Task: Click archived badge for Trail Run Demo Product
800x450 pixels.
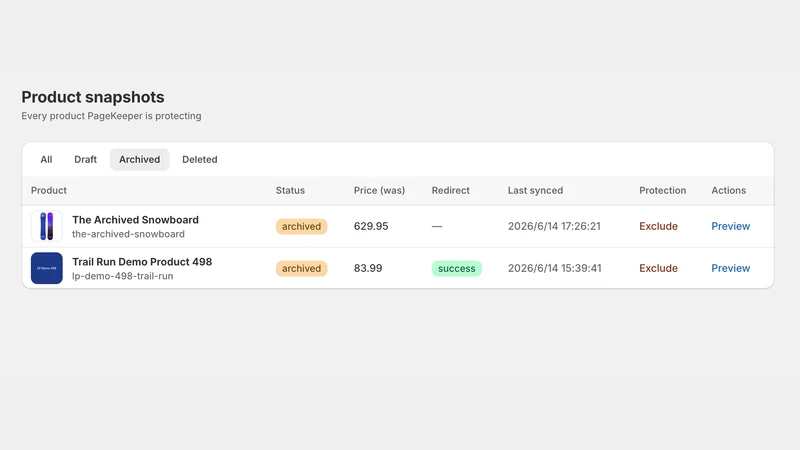Action: (x=302, y=268)
